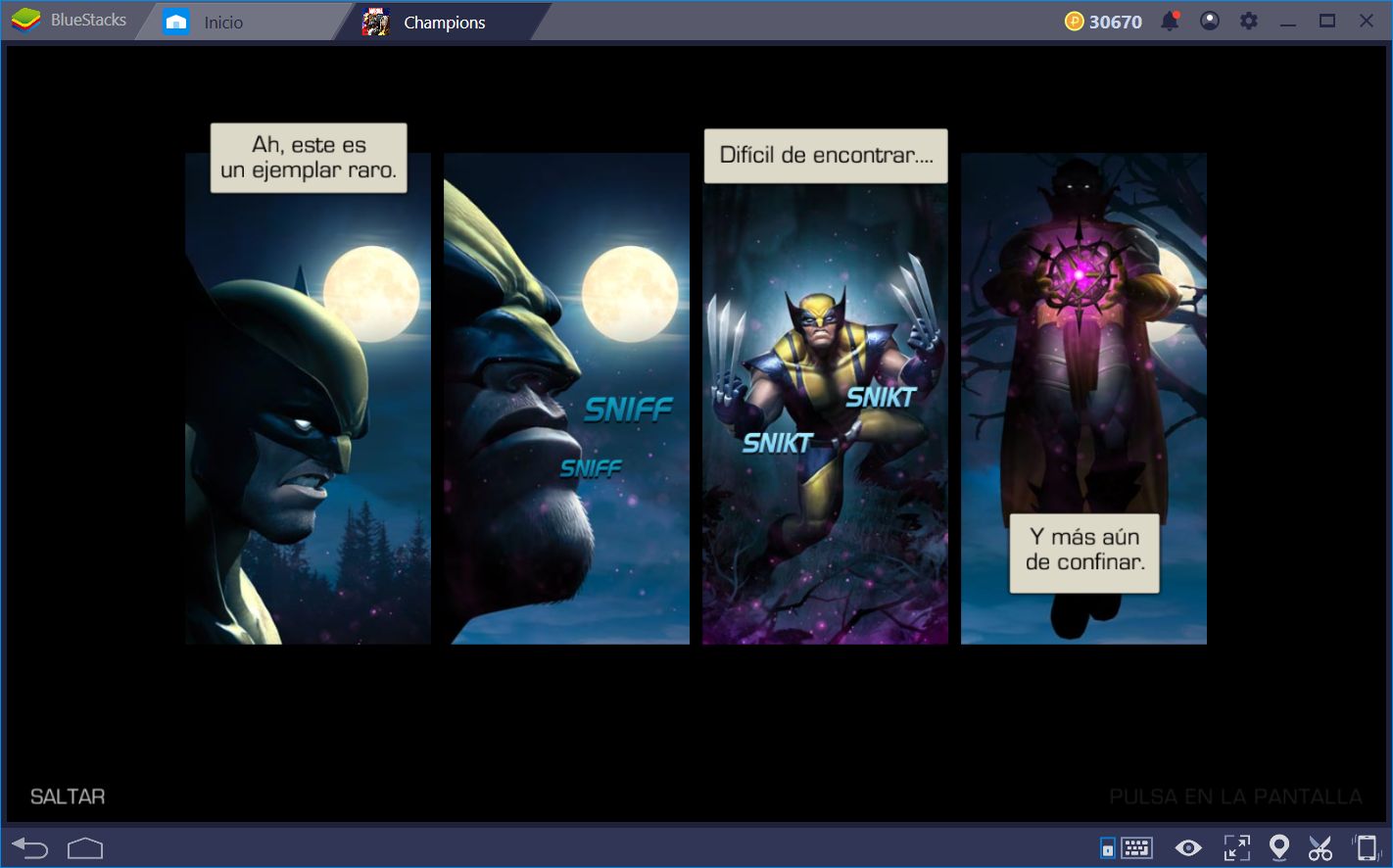Click the Inicio tab home icon
1393x868 pixels.
point(176,22)
